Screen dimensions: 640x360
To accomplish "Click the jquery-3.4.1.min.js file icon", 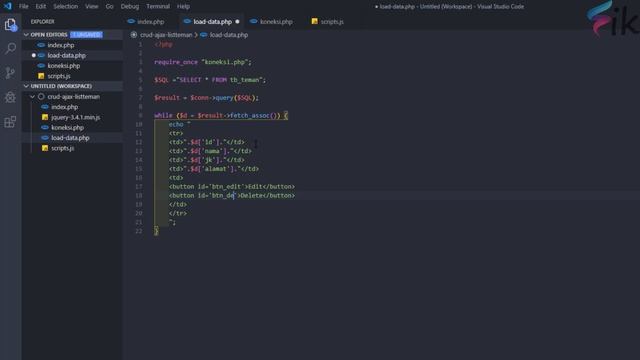I will pos(45,117).
